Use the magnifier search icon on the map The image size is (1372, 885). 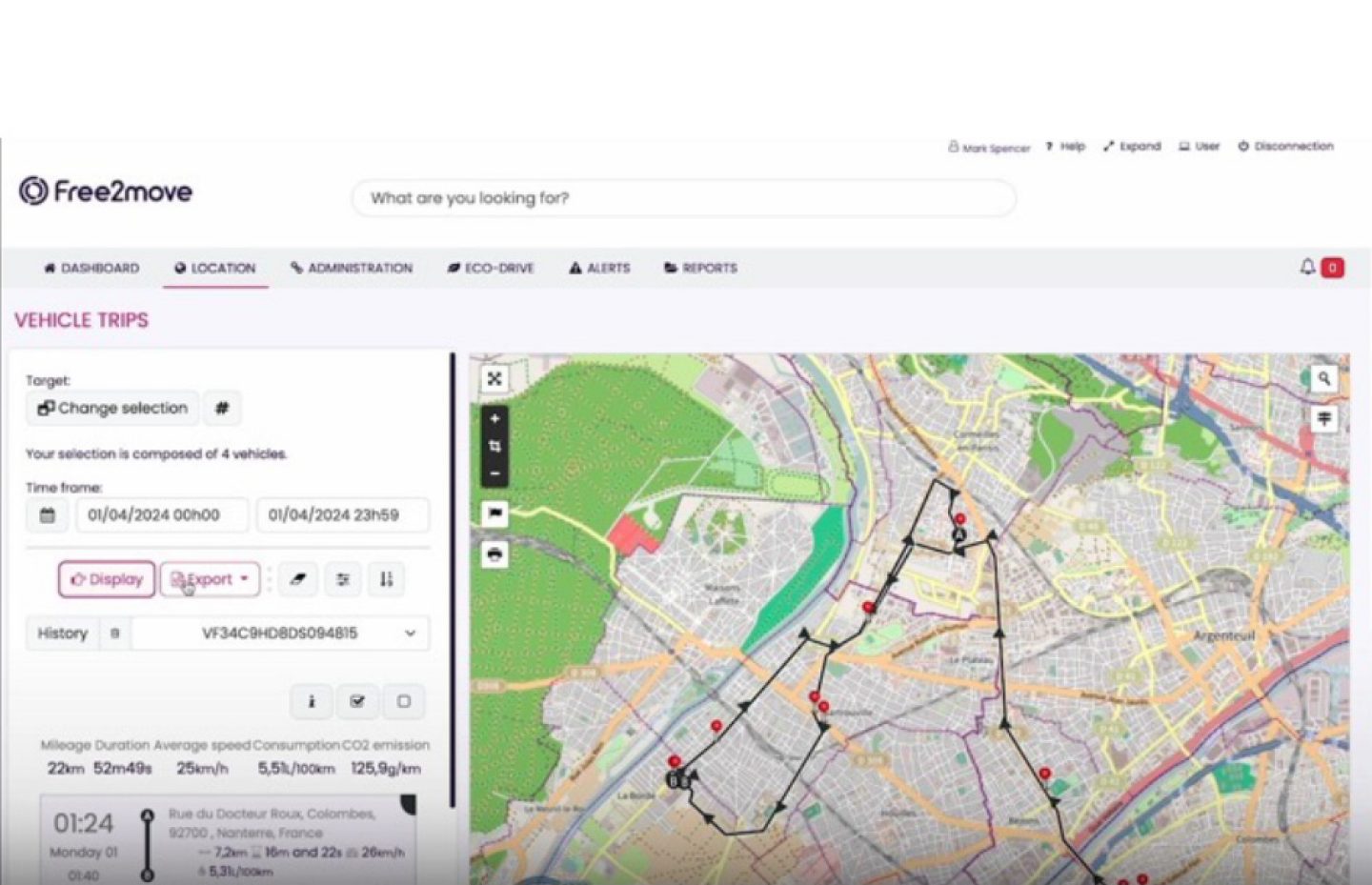click(x=1323, y=379)
